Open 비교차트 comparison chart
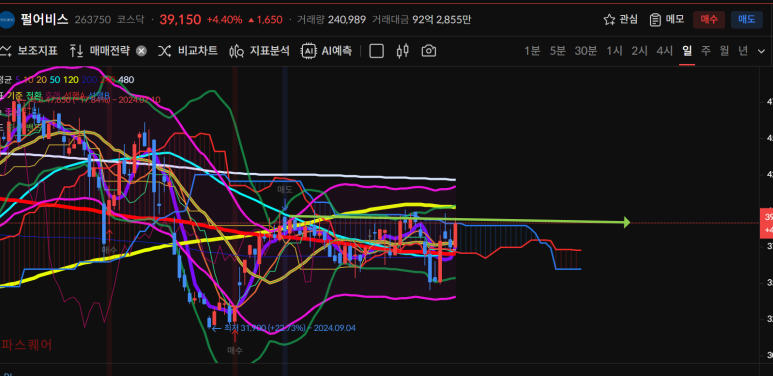This screenshot has height=376, width=773. [188, 51]
